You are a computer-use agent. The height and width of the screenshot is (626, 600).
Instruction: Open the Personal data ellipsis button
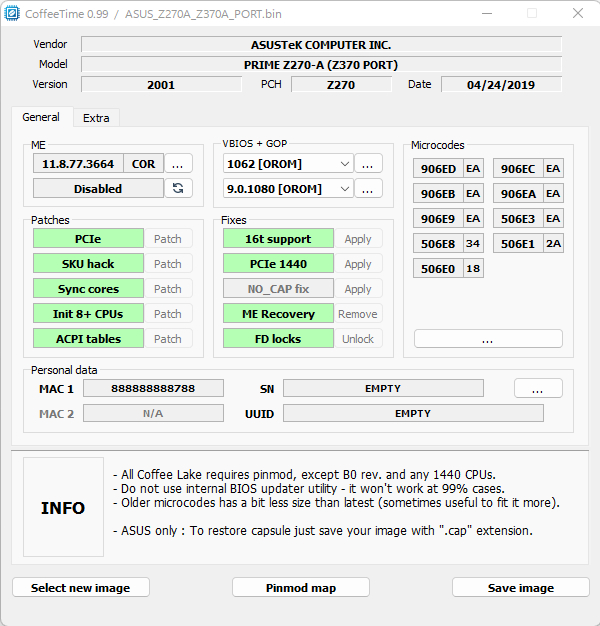point(538,388)
